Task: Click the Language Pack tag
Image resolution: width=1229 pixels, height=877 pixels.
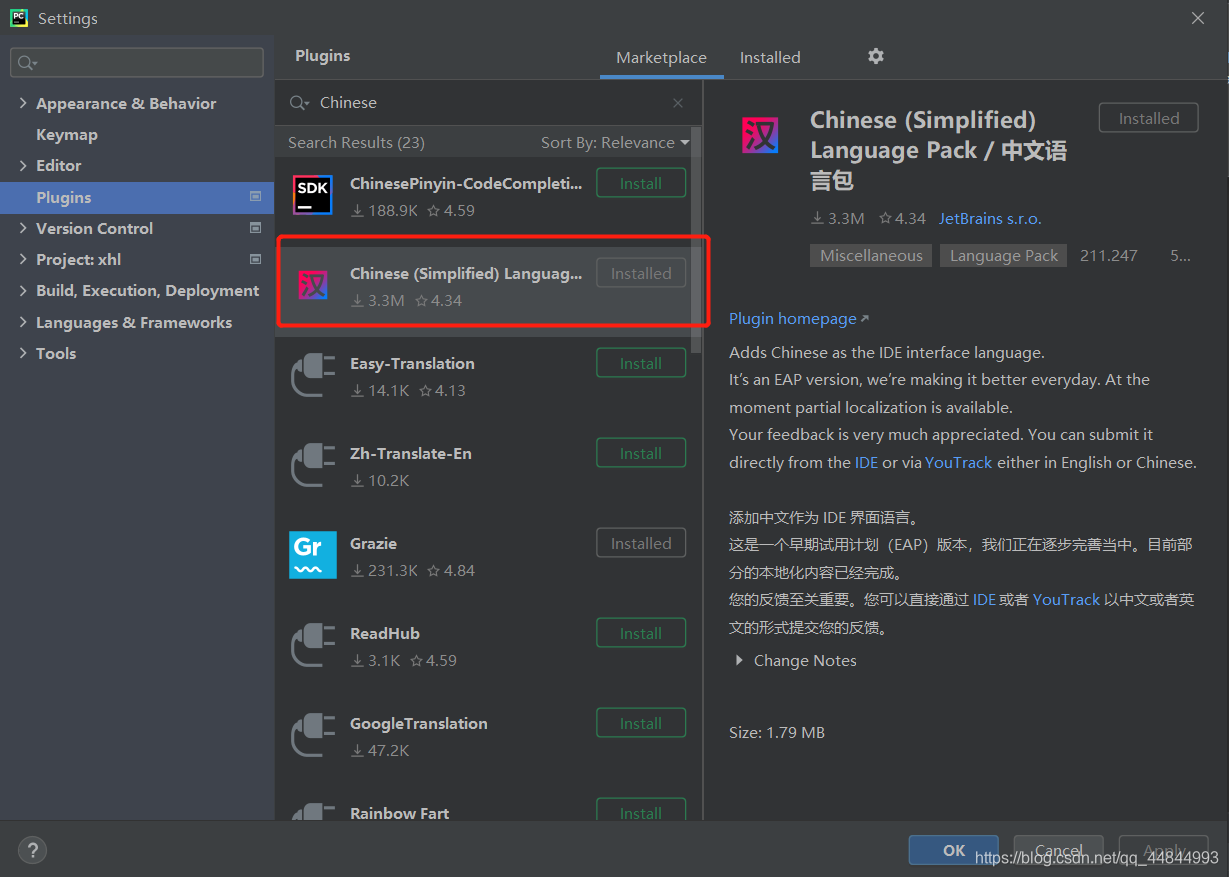Action: click(1004, 256)
